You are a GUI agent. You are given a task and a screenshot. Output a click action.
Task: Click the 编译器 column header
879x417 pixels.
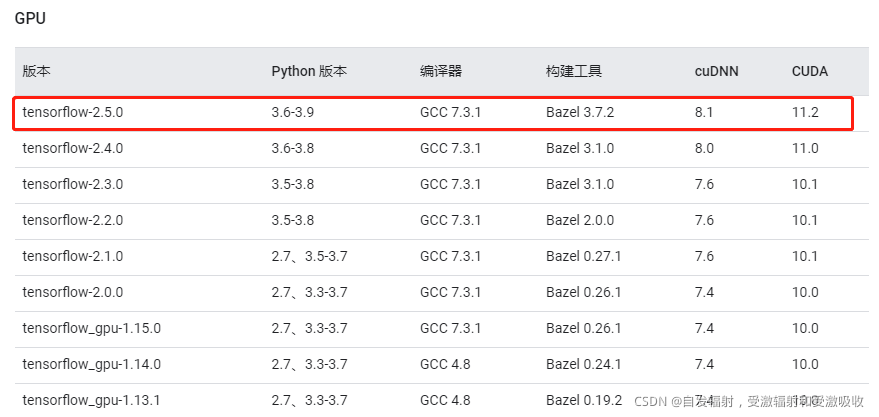(441, 71)
